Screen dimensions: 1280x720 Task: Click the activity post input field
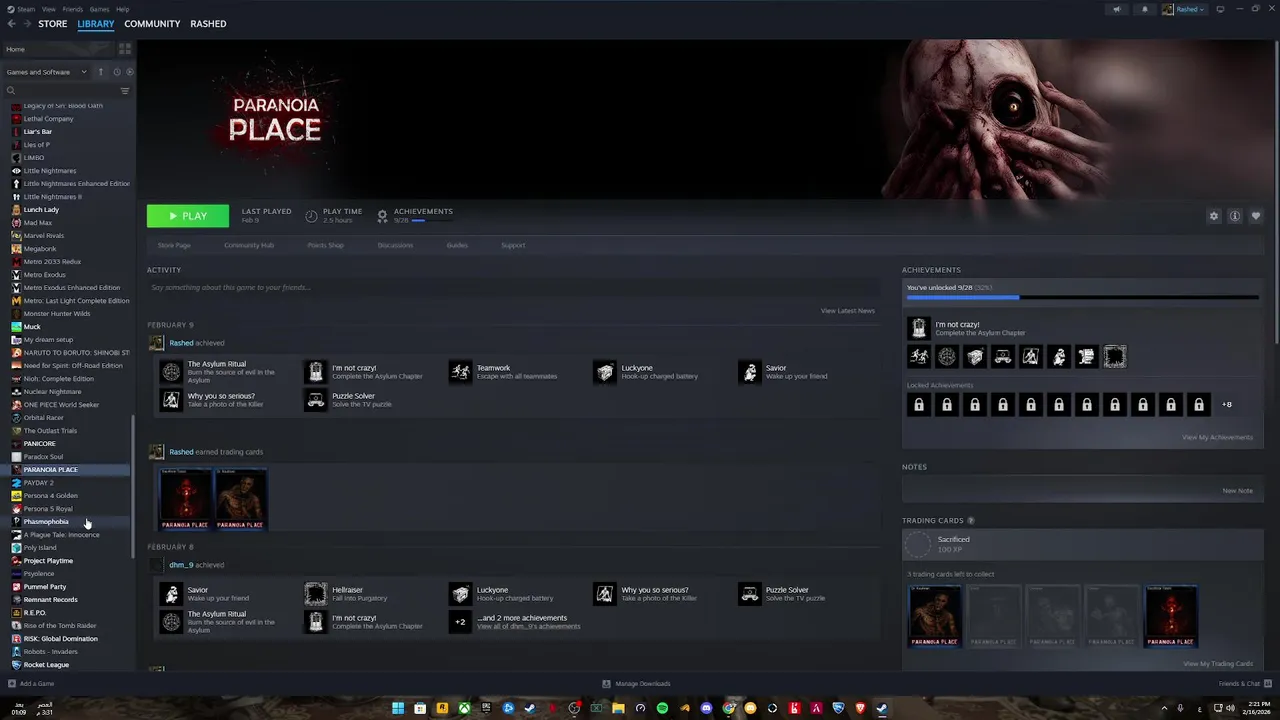[512, 288]
